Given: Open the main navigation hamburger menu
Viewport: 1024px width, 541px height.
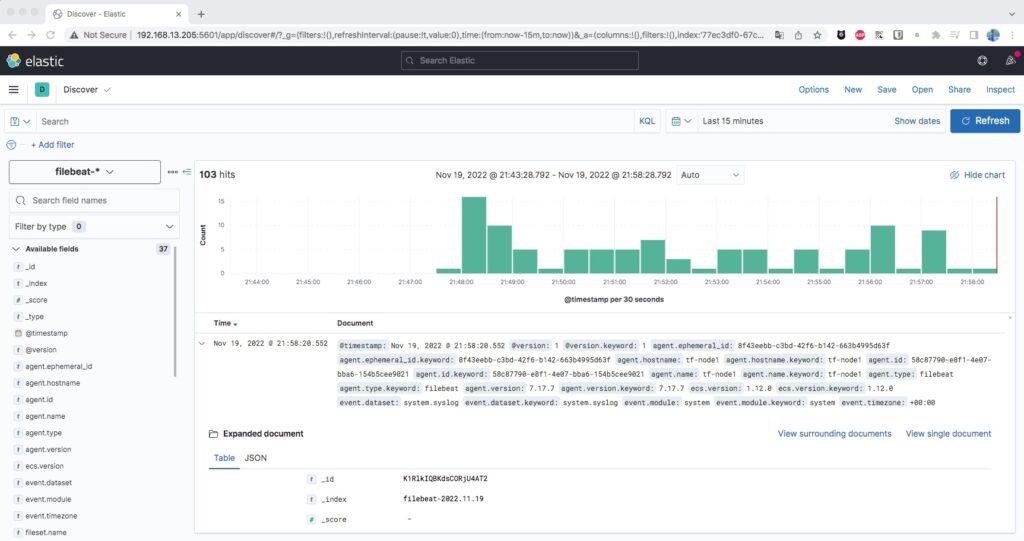Looking at the screenshot, I should point(14,90).
